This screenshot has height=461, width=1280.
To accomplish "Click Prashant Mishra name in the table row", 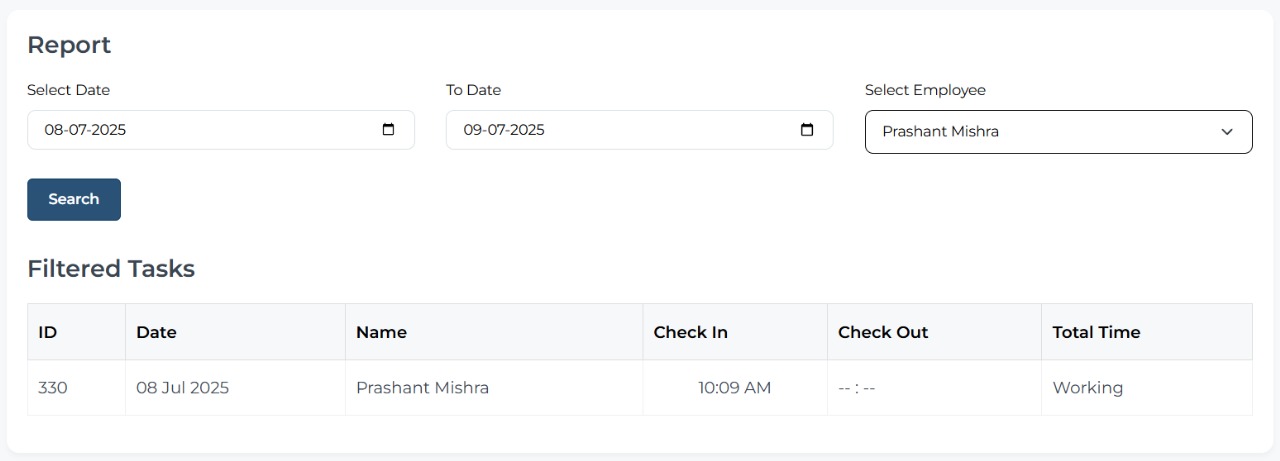I will [422, 388].
